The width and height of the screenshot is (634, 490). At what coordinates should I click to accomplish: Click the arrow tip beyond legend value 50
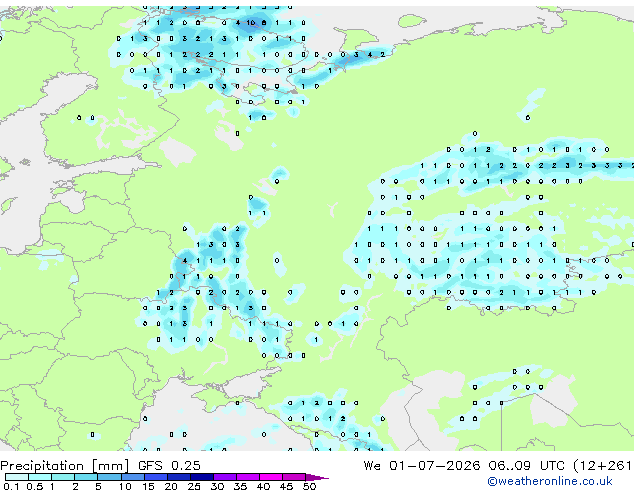click(317, 477)
